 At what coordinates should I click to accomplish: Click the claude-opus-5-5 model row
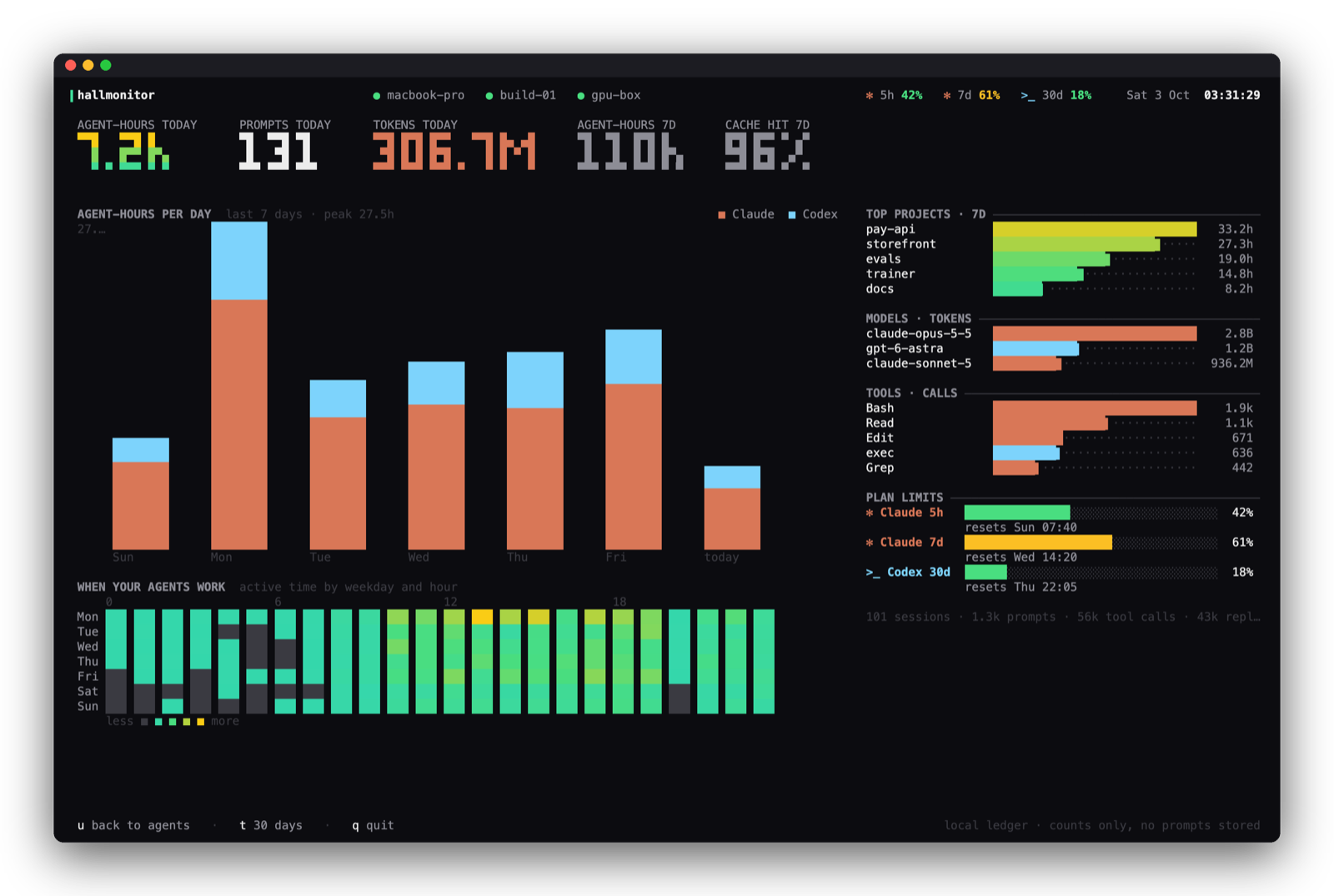(1060, 333)
